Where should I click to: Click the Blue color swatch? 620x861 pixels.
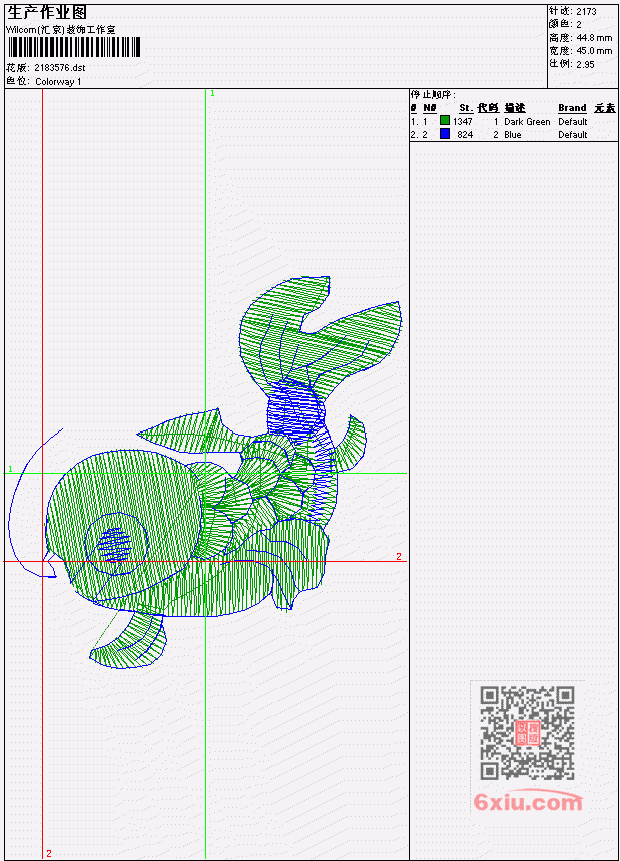point(445,134)
